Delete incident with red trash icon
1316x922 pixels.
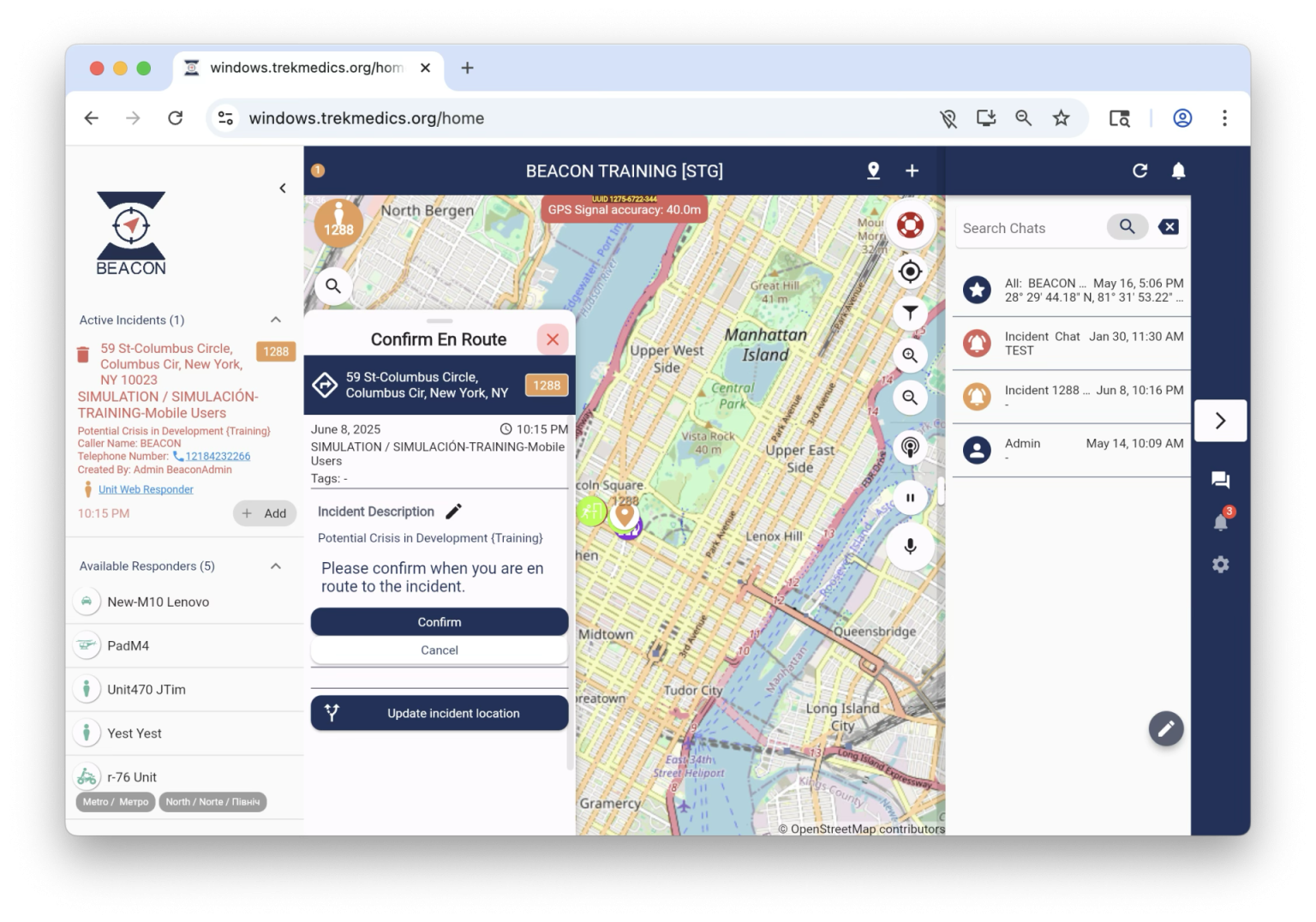click(83, 354)
